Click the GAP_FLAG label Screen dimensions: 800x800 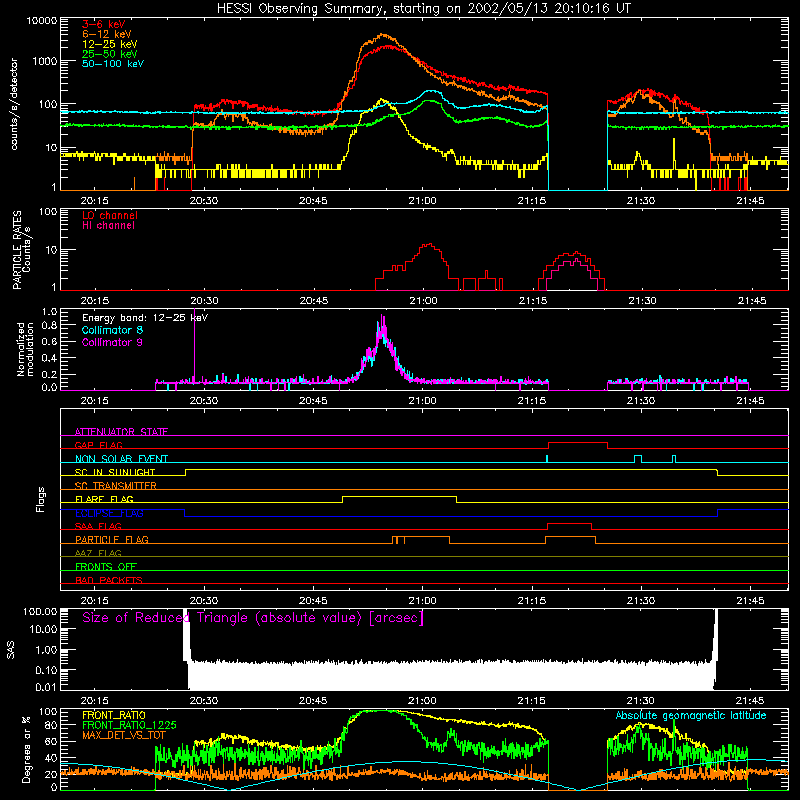pos(98,445)
